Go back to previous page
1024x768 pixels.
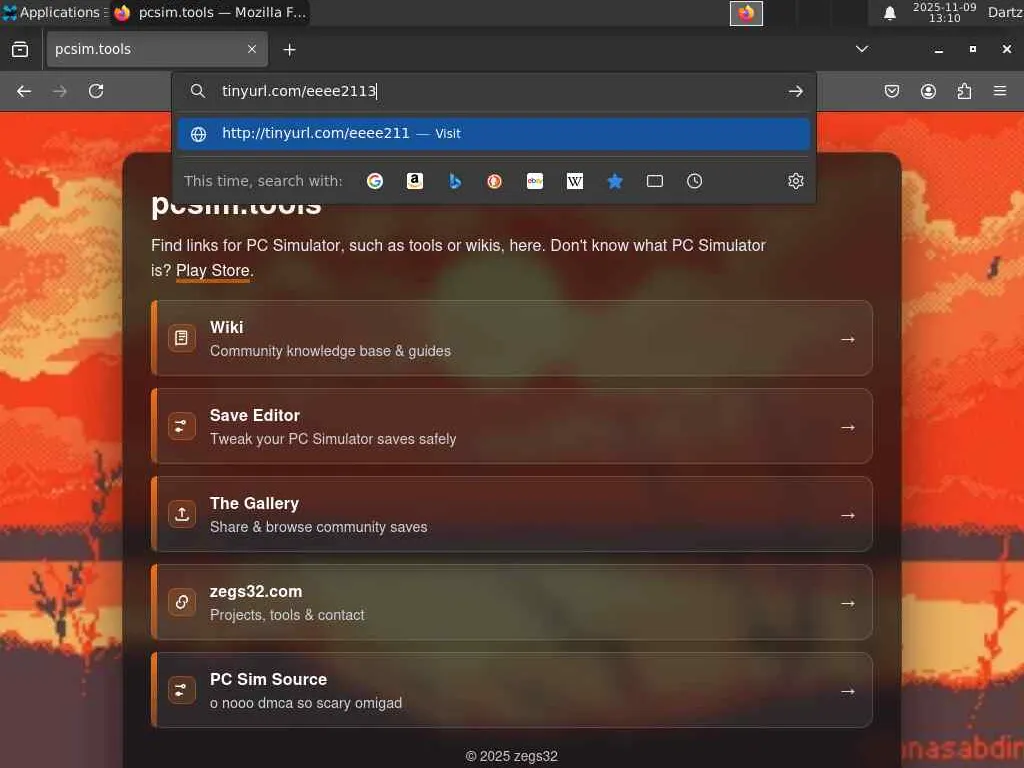24,91
